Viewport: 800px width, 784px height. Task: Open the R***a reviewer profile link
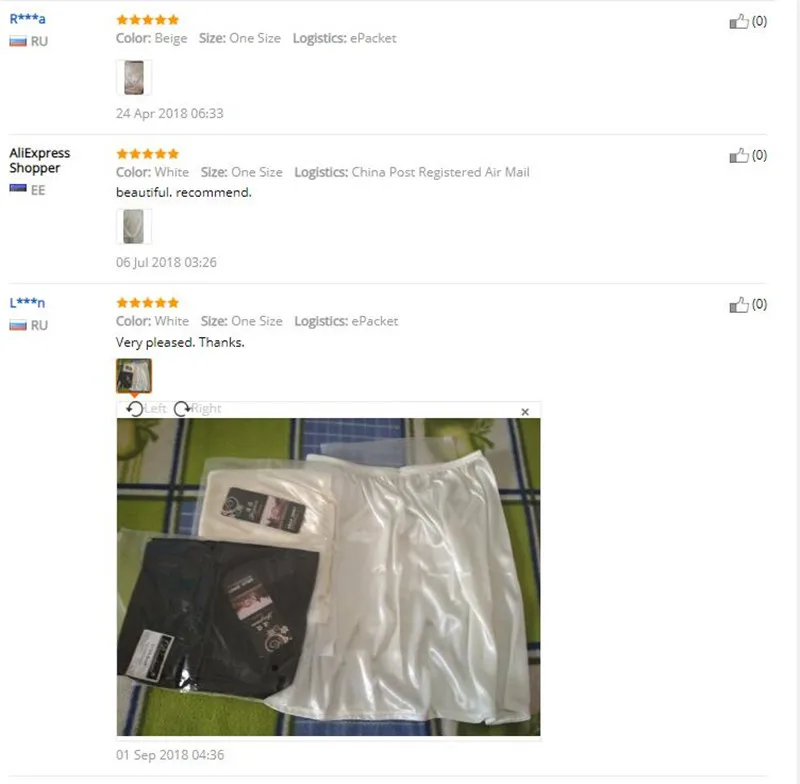(28, 19)
